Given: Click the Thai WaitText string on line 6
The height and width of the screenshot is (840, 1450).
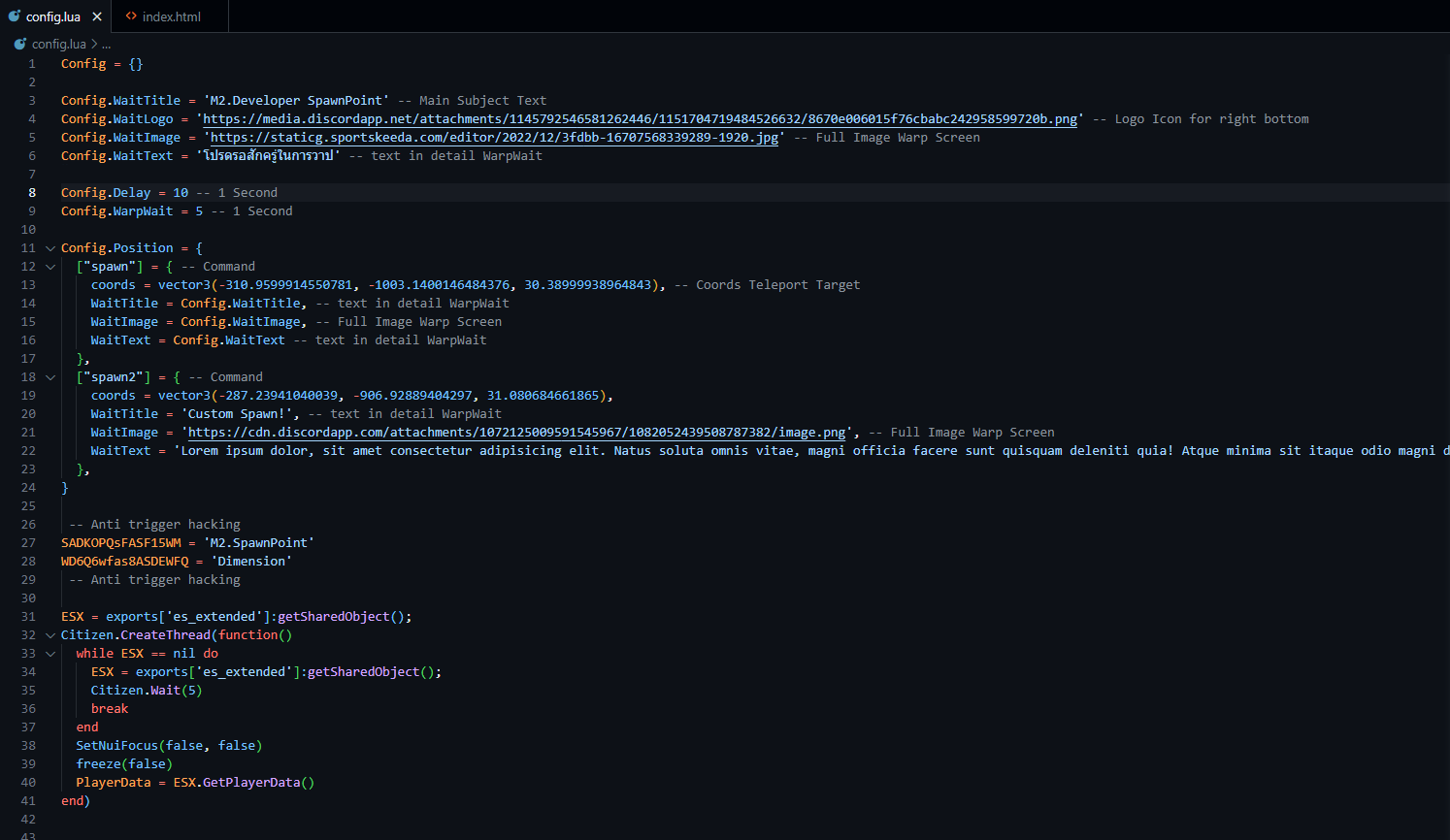Looking at the screenshot, I should (x=268, y=156).
